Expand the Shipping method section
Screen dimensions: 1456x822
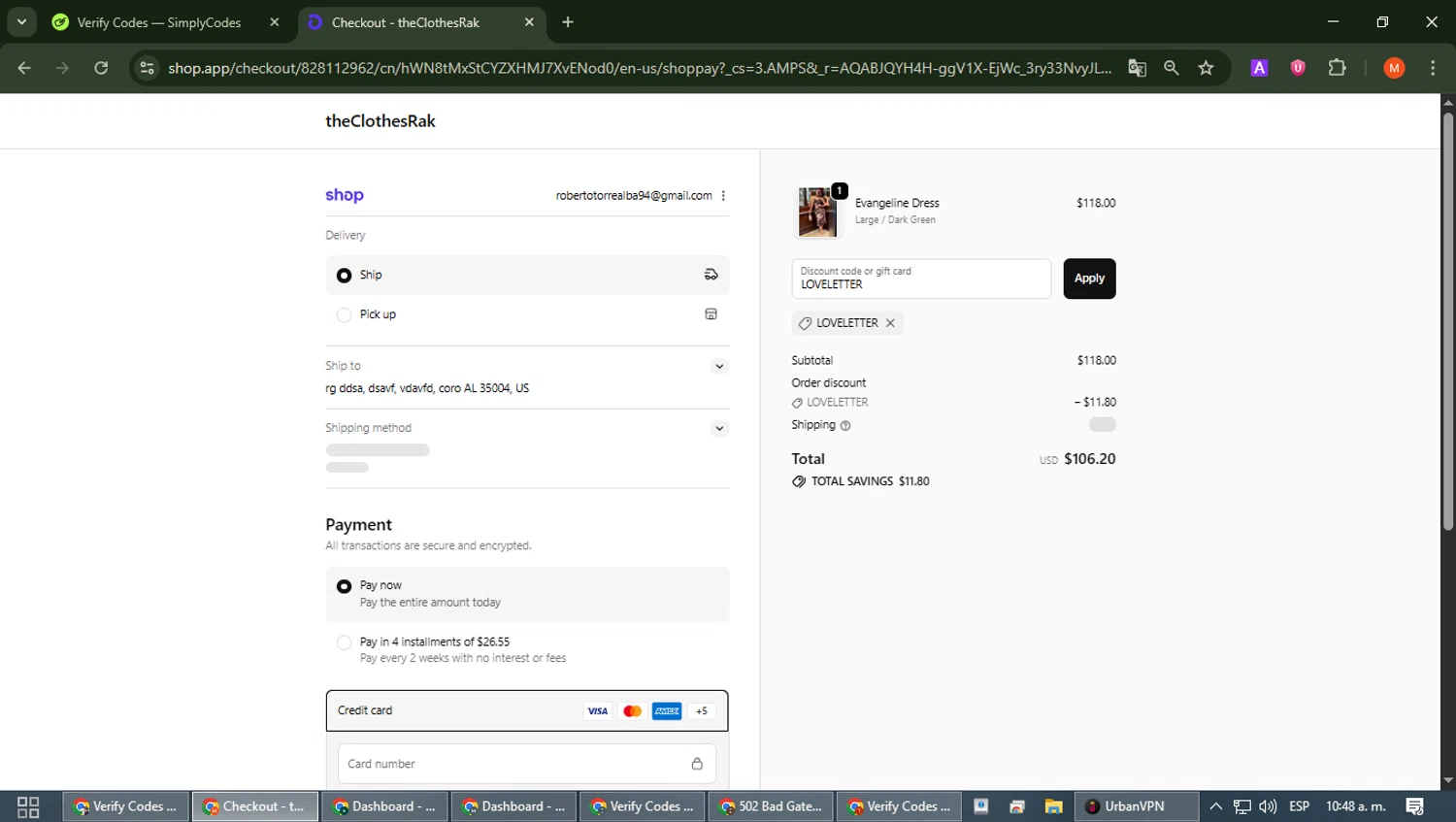coord(719,428)
